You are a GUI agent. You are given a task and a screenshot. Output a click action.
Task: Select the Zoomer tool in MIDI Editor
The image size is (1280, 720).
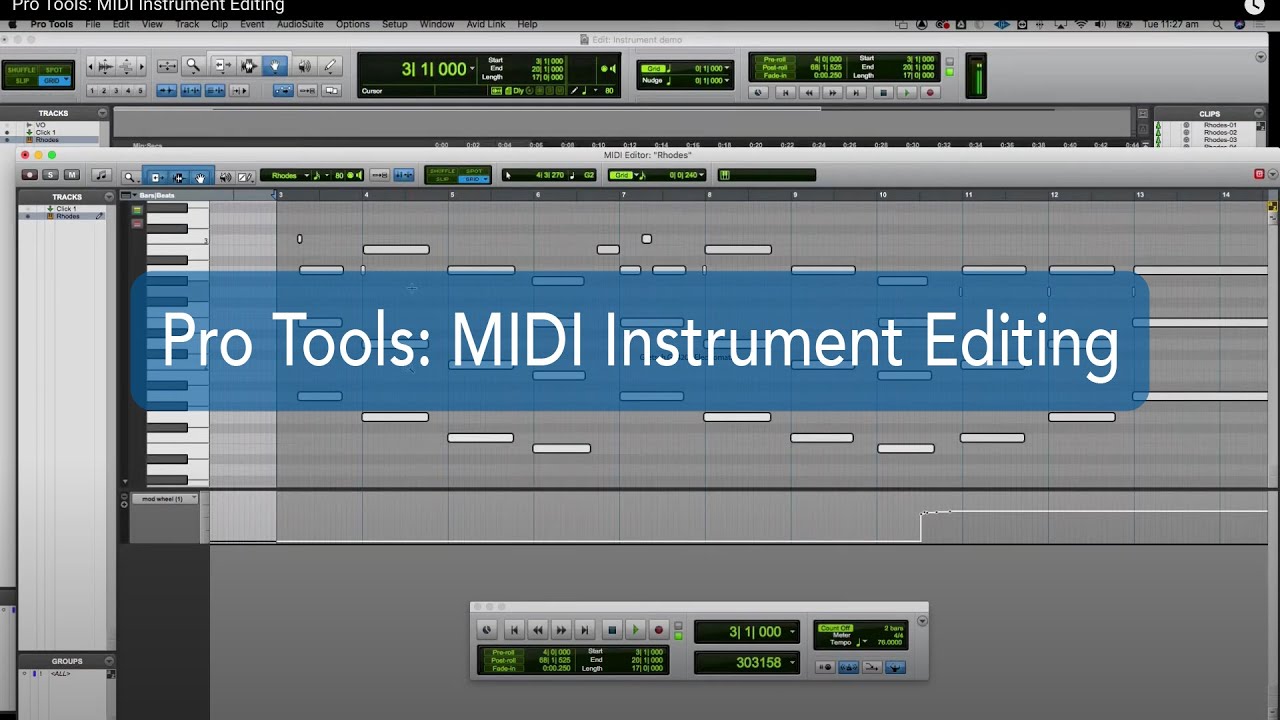point(129,177)
